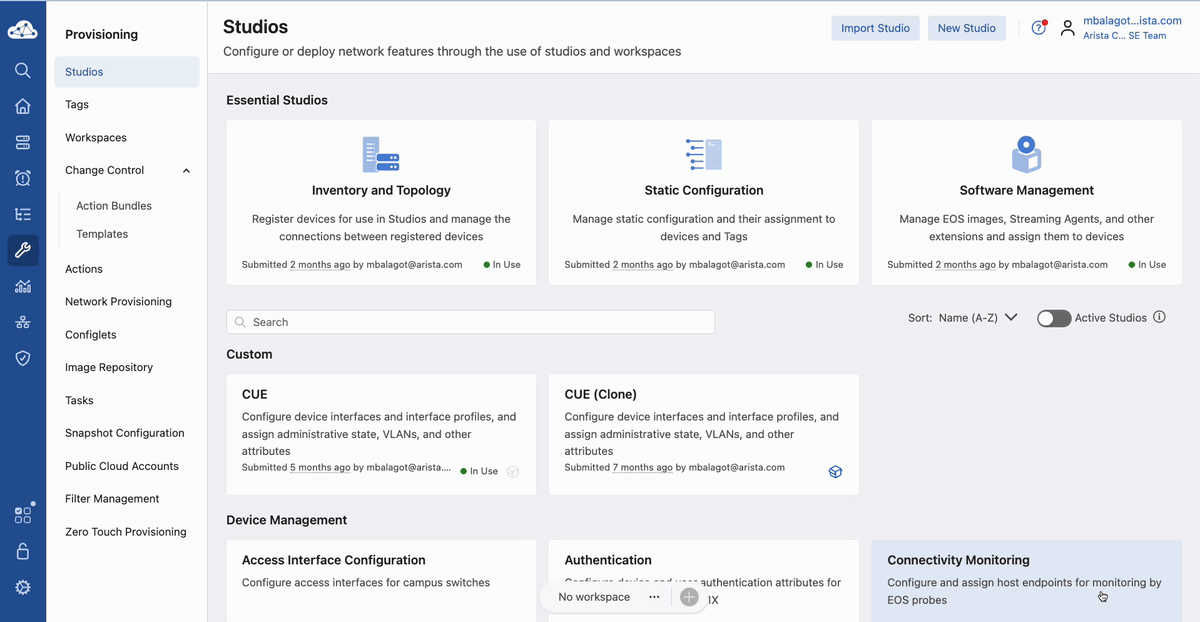Image resolution: width=1200 pixels, height=622 pixels.
Task: Click the search magnifier icon in left rail
Action: 22,71
